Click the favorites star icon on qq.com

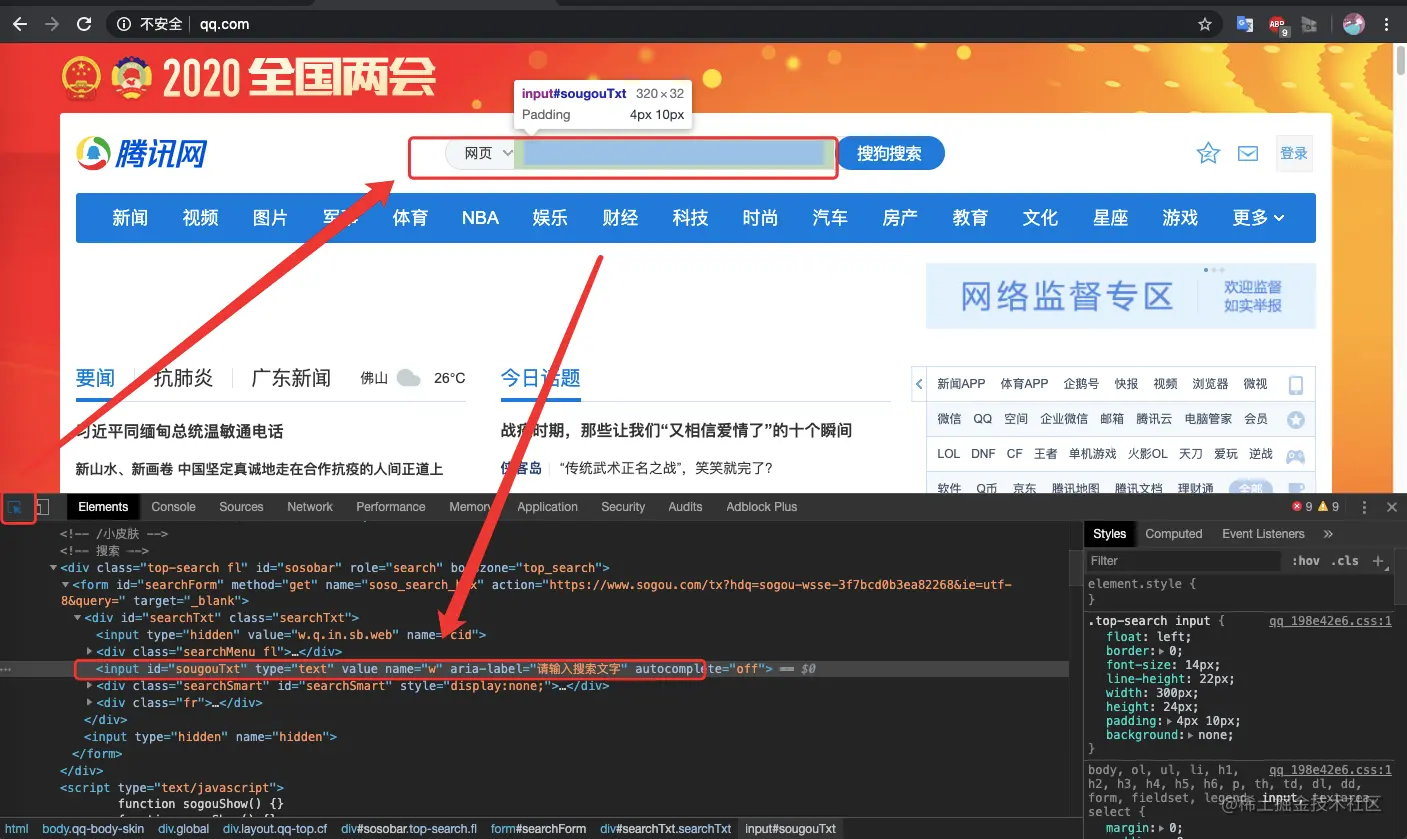(1208, 153)
